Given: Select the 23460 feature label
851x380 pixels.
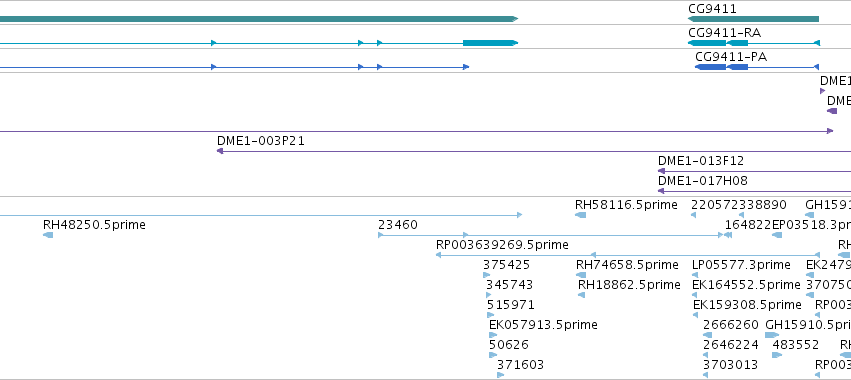Looking at the screenshot, I should [x=398, y=225].
